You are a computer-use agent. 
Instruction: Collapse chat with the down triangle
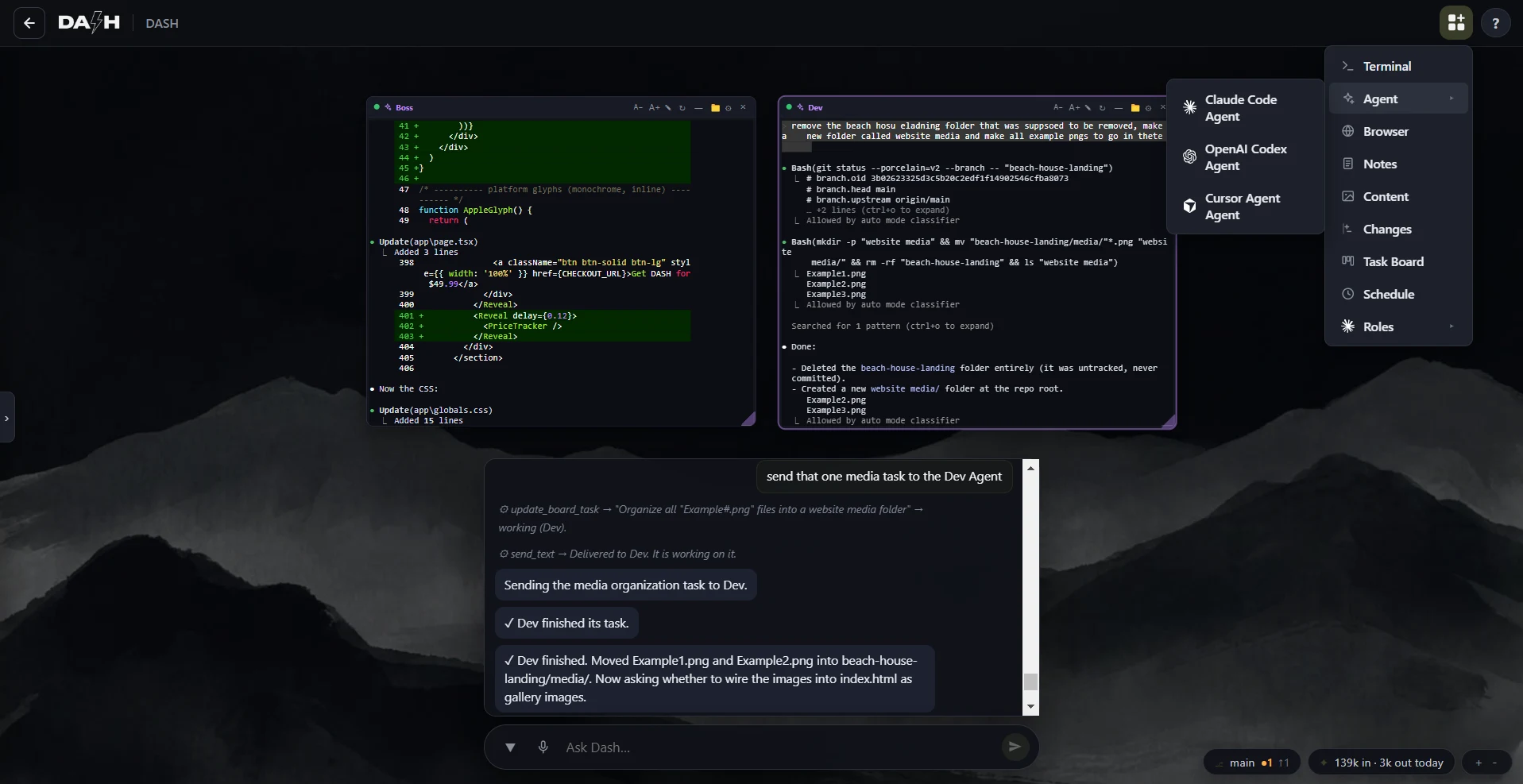click(x=511, y=747)
